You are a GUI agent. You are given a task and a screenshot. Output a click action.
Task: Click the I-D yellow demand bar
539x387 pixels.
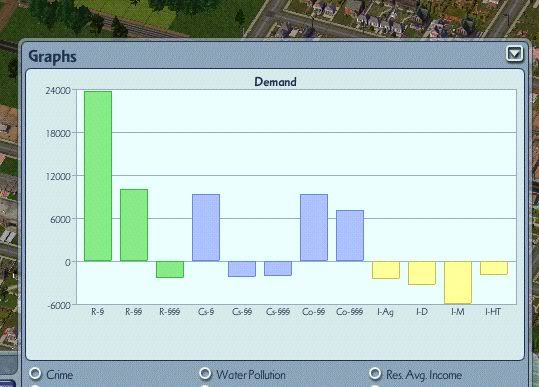(x=422, y=273)
